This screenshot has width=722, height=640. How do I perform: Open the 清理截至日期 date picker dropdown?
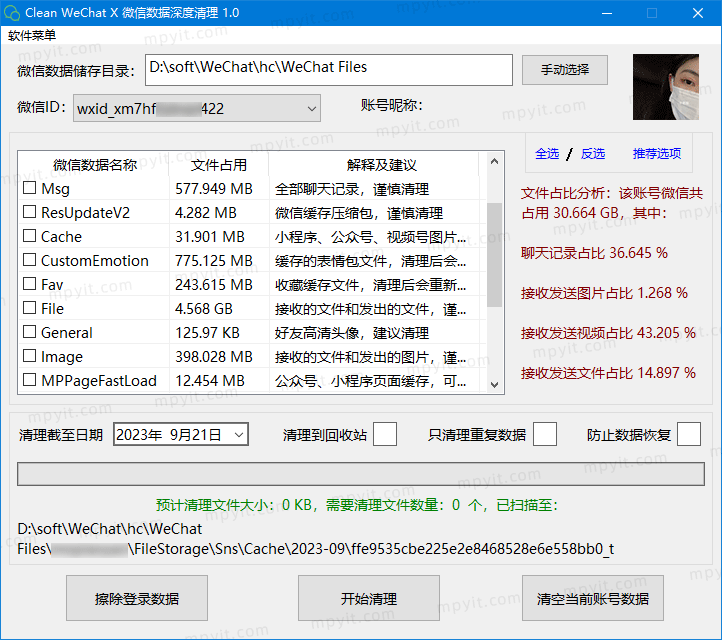tap(239, 435)
